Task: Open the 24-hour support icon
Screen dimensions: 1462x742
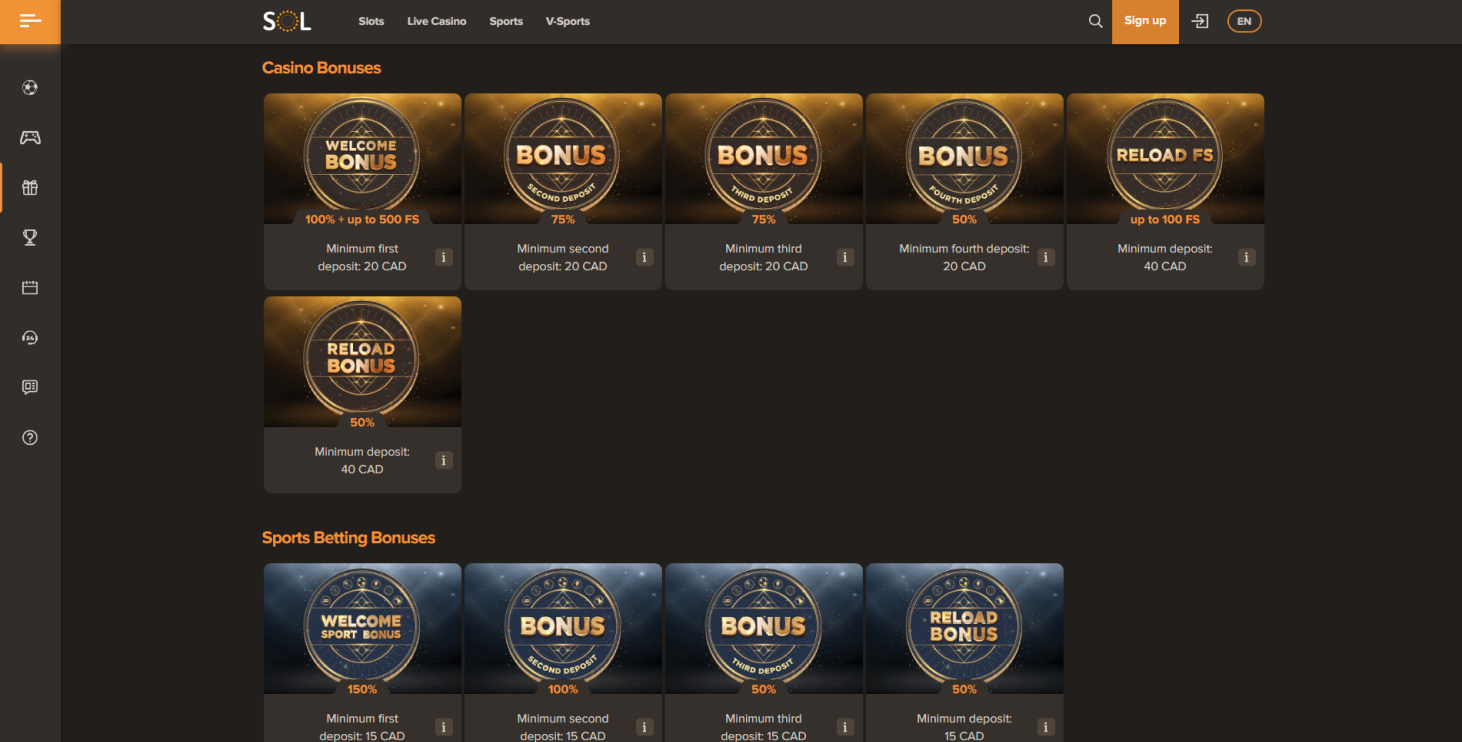Action: click(x=30, y=338)
